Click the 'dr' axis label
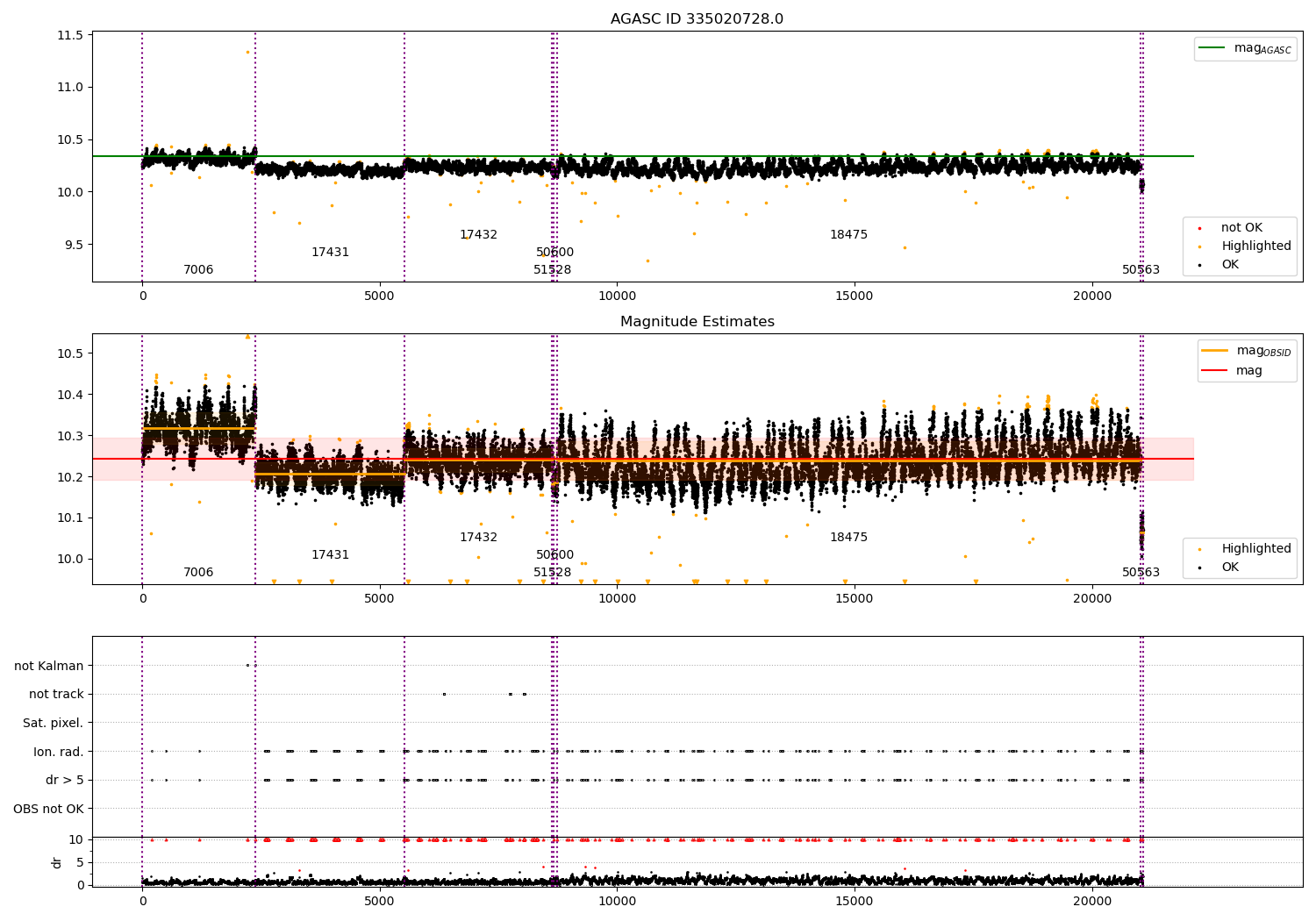The width and height of the screenshot is (1316, 921). 57,862
